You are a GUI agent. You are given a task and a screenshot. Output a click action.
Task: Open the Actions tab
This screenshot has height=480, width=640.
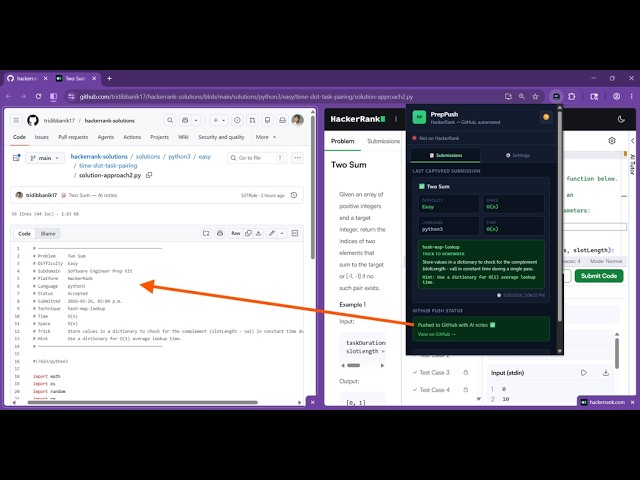coord(132,137)
